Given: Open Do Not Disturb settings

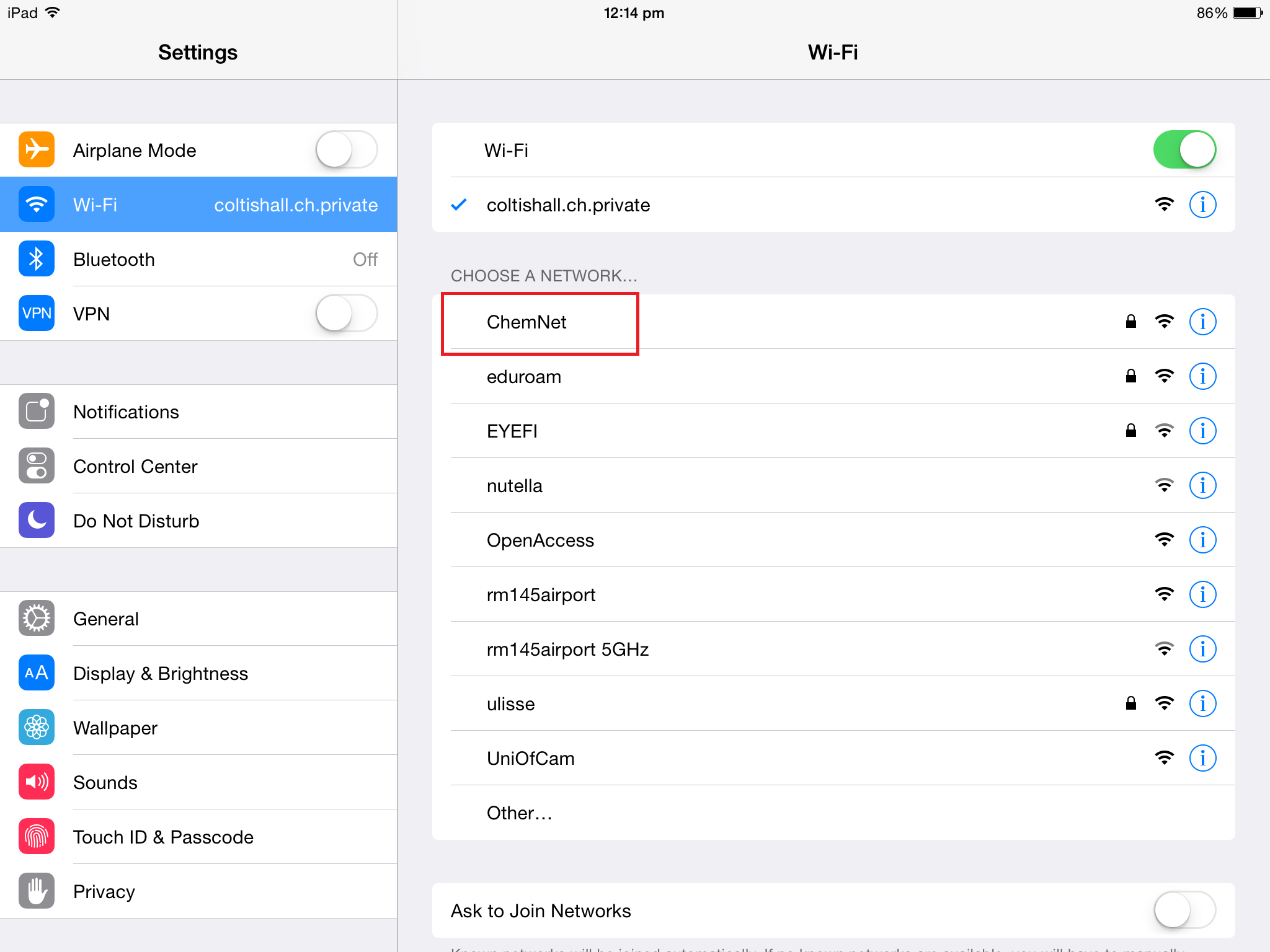Looking at the screenshot, I should coord(198,521).
